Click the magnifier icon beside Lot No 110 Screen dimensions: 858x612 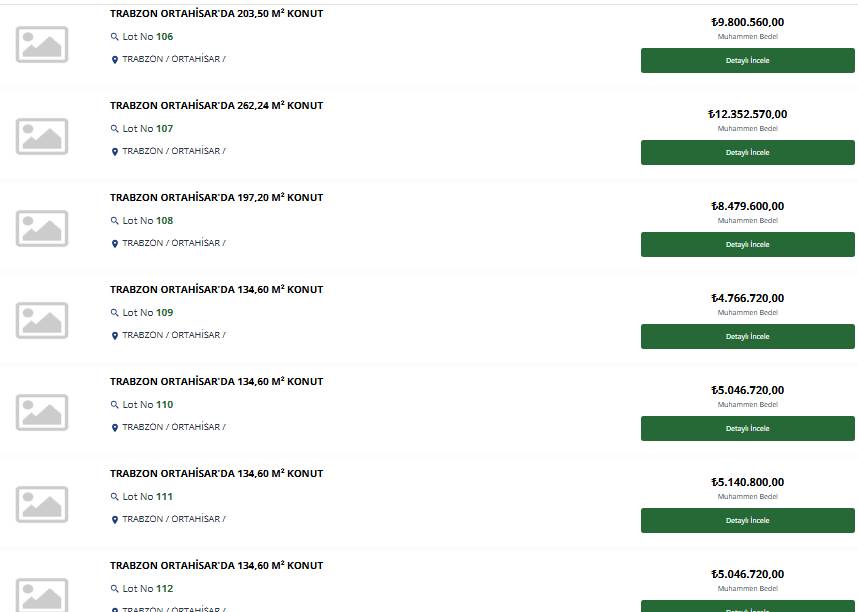coord(114,405)
